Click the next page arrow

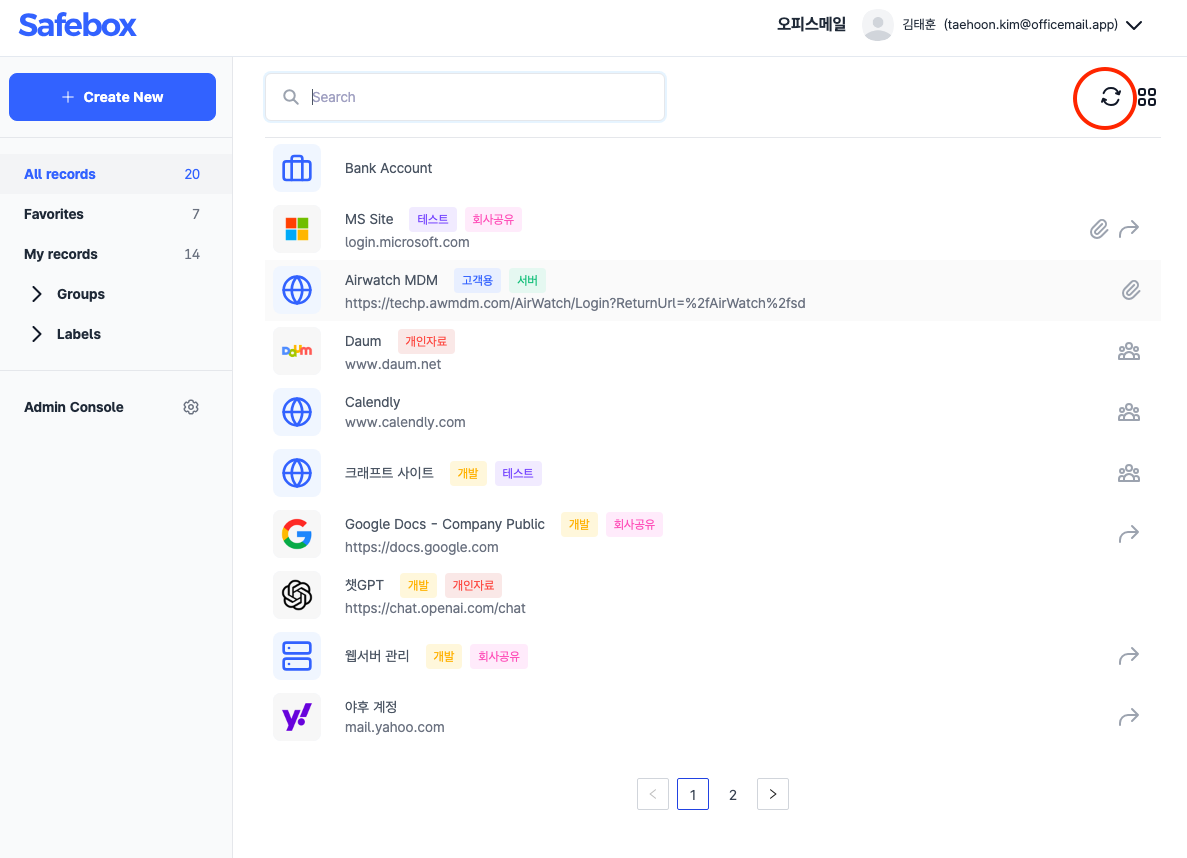[x=773, y=795]
